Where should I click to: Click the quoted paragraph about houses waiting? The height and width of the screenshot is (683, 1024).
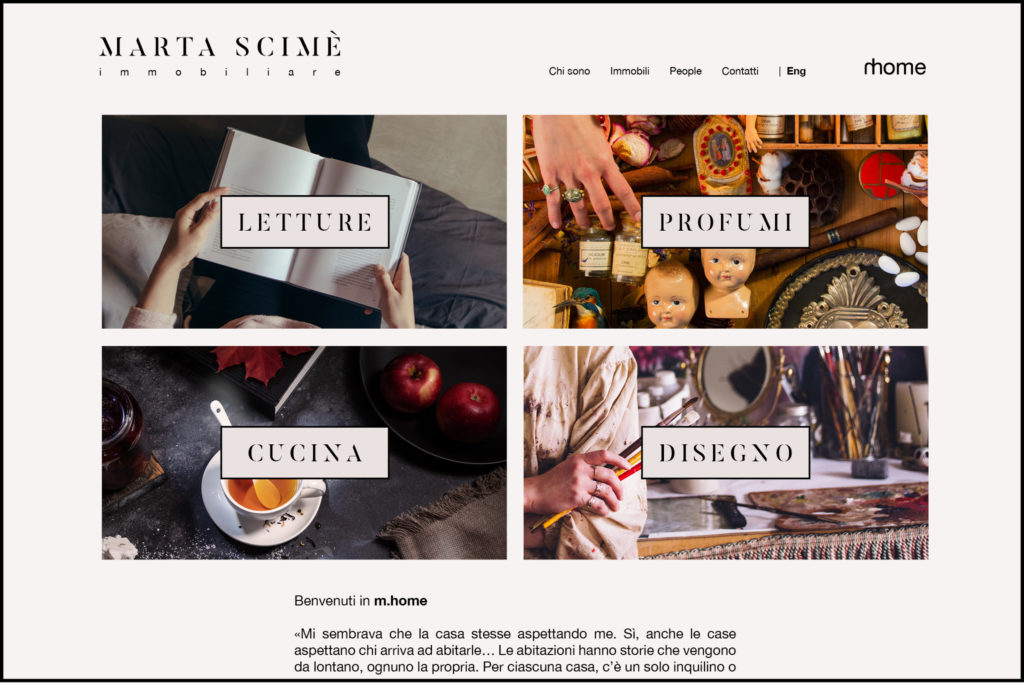(x=515, y=650)
